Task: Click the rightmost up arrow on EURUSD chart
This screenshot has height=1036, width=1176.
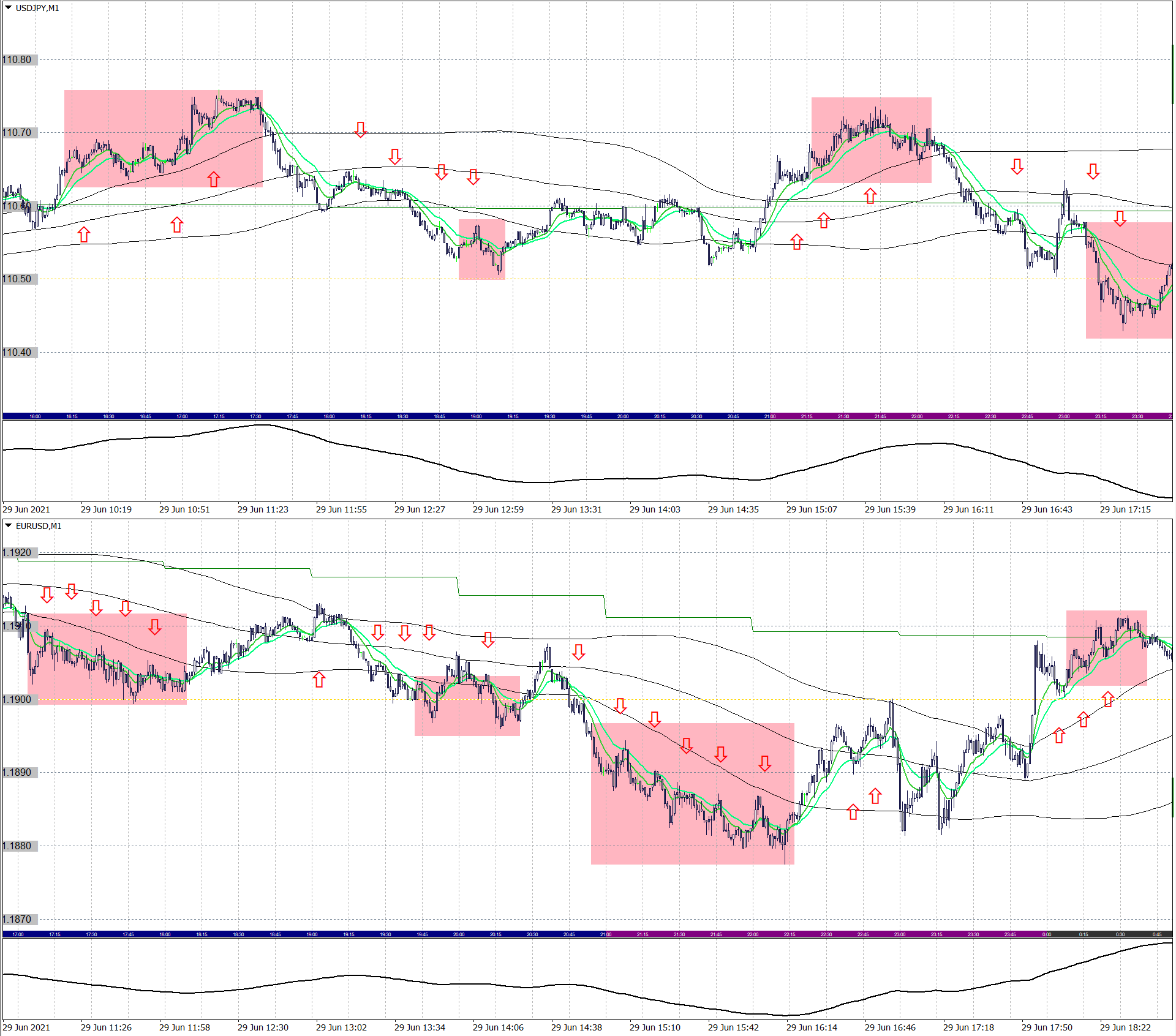Action: (x=1107, y=699)
